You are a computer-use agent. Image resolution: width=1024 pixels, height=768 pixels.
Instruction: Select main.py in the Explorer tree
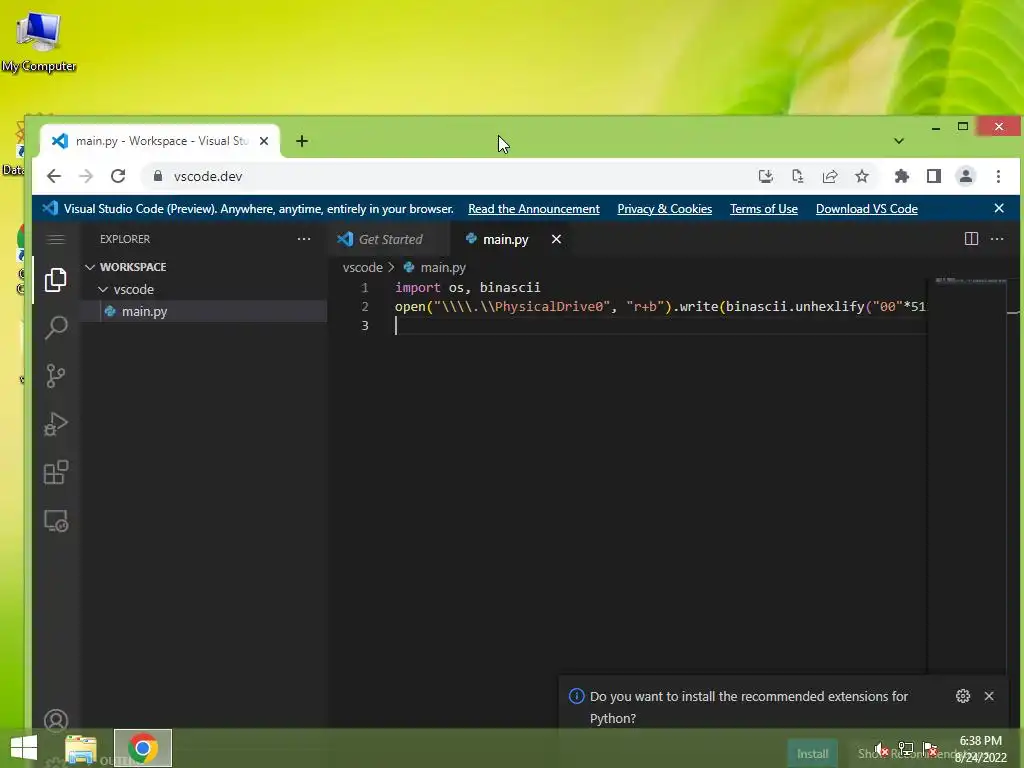click(x=204, y=312)
